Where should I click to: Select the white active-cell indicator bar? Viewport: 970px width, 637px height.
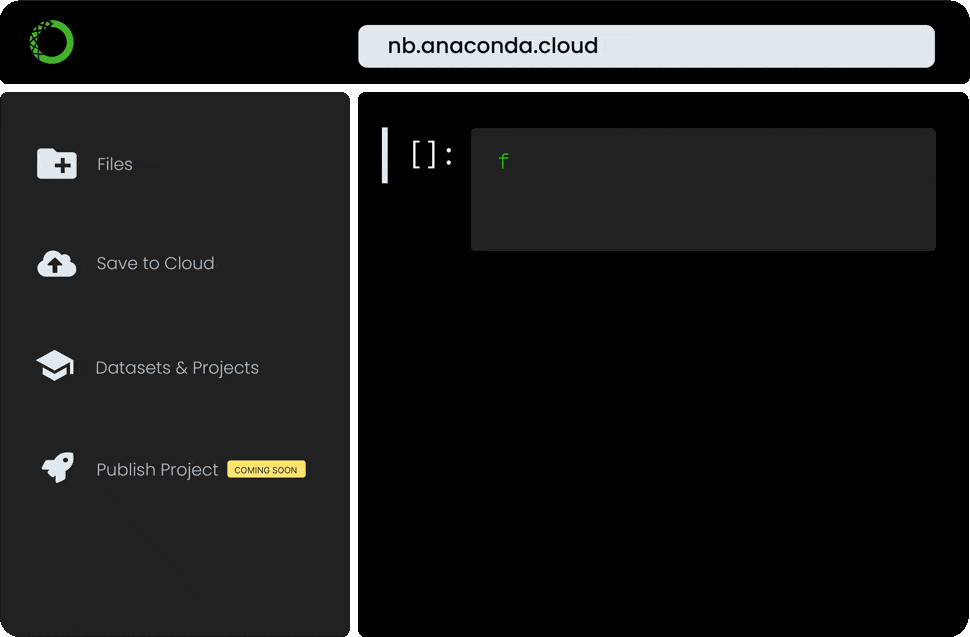(x=385, y=155)
